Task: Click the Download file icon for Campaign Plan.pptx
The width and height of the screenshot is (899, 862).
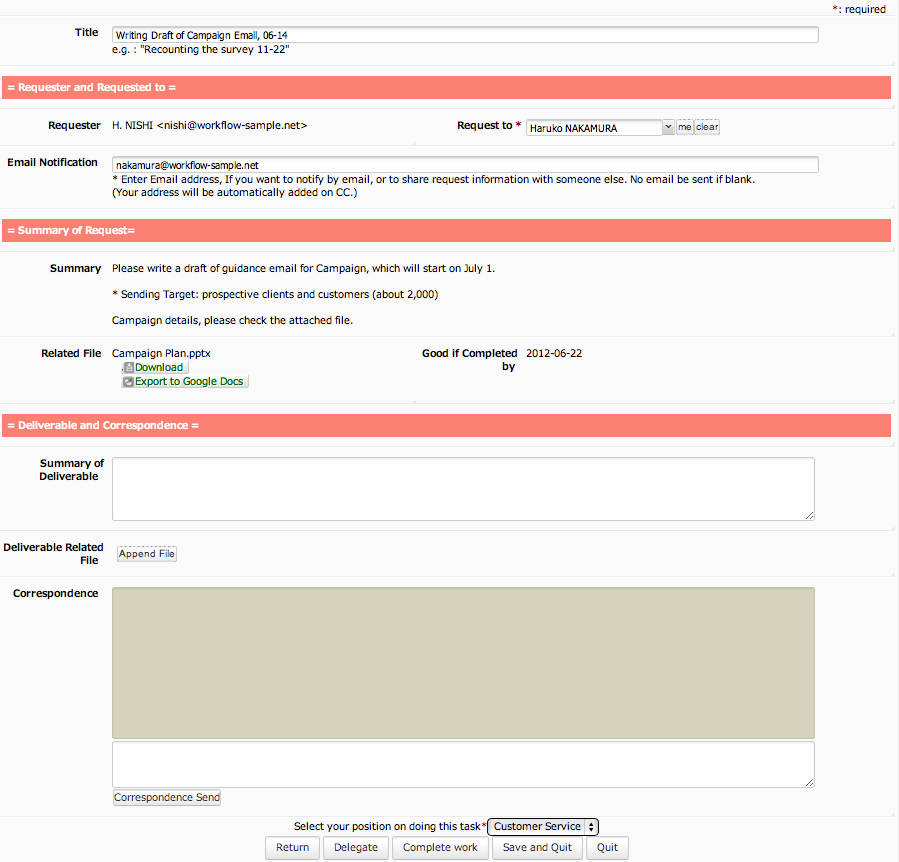Action: 128,367
